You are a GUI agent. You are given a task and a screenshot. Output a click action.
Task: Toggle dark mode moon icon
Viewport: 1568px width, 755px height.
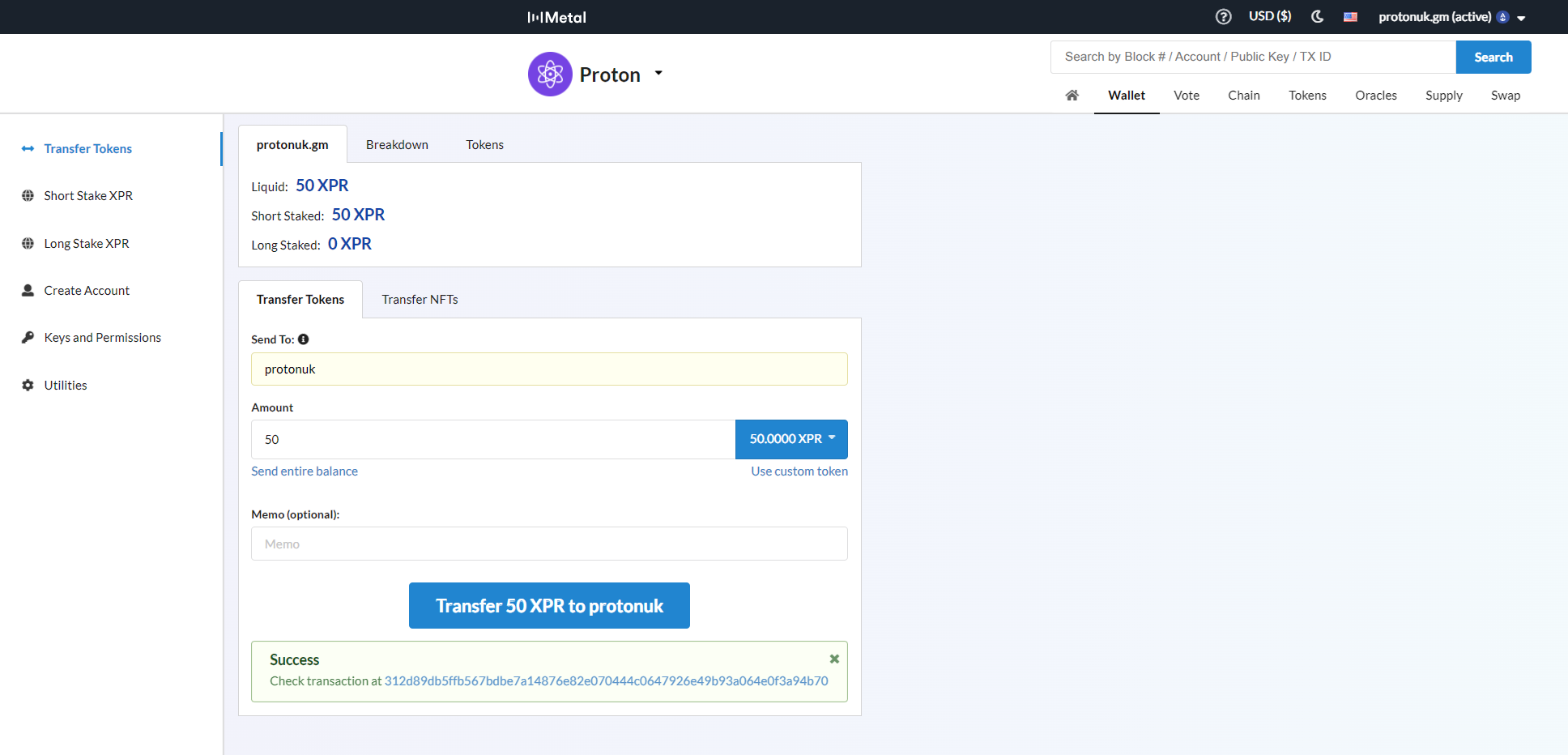1318,16
